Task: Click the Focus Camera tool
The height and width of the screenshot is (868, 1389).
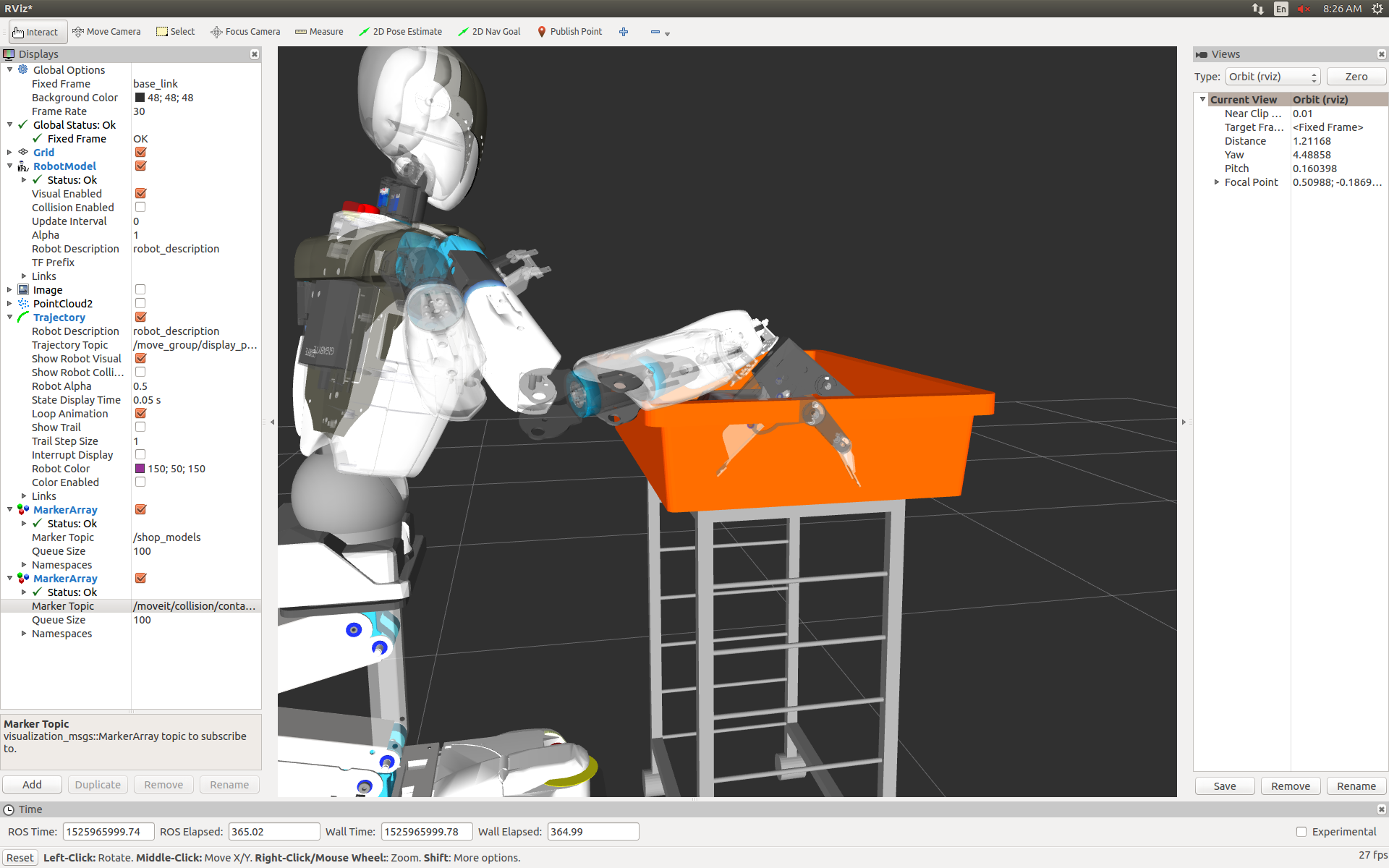Action: point(245,32)
